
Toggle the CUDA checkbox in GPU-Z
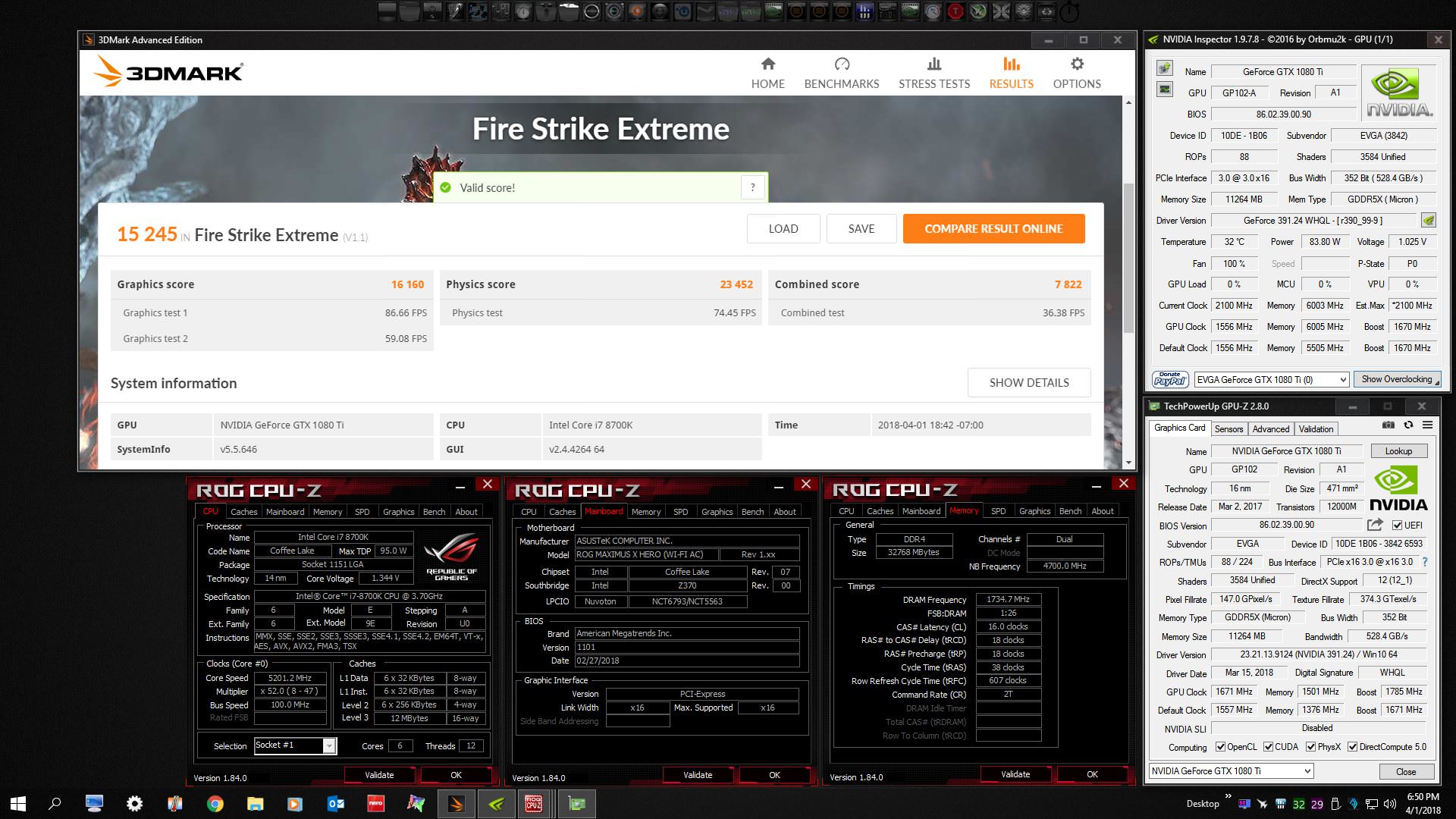(1268, 747)
